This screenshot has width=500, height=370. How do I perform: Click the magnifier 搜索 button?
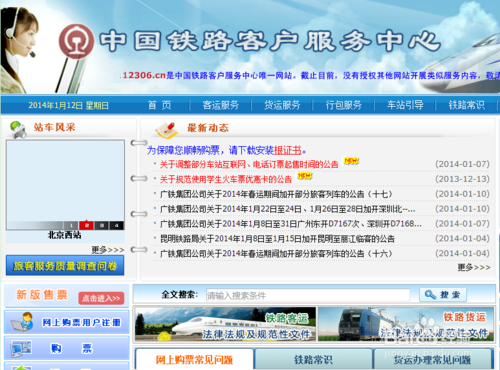443,295
